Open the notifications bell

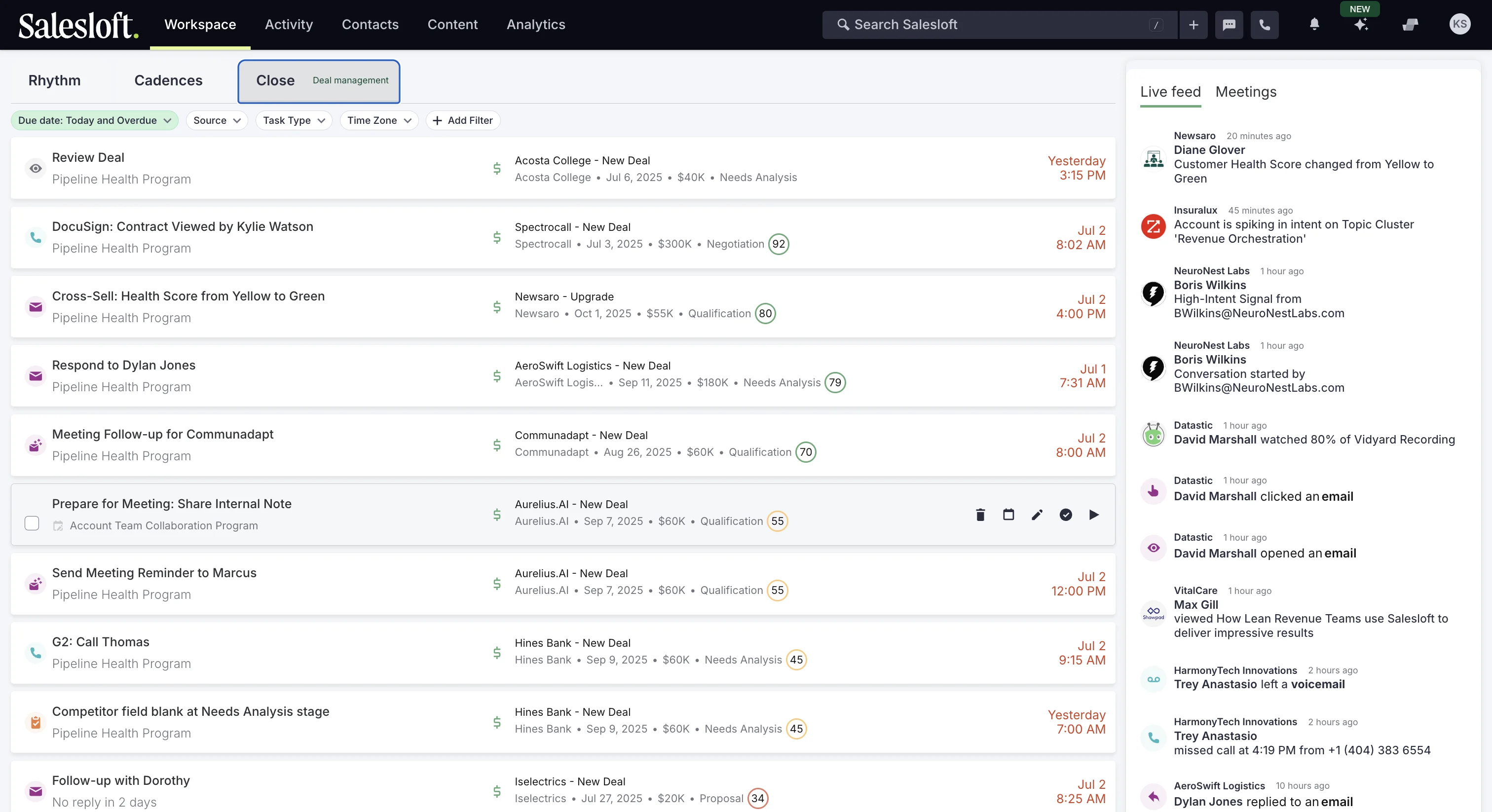click(1314, 24)
